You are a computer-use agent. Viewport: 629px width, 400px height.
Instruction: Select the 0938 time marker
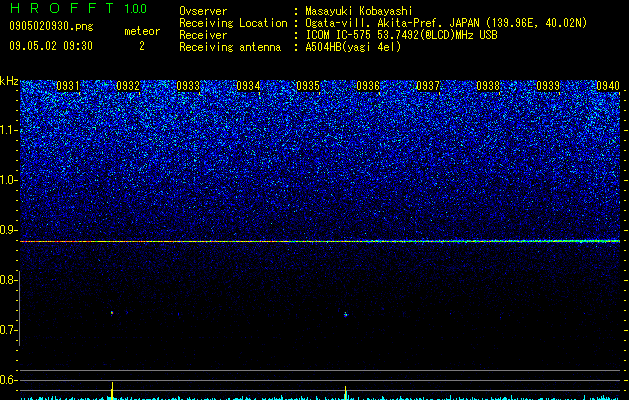[x=488, y=86]
